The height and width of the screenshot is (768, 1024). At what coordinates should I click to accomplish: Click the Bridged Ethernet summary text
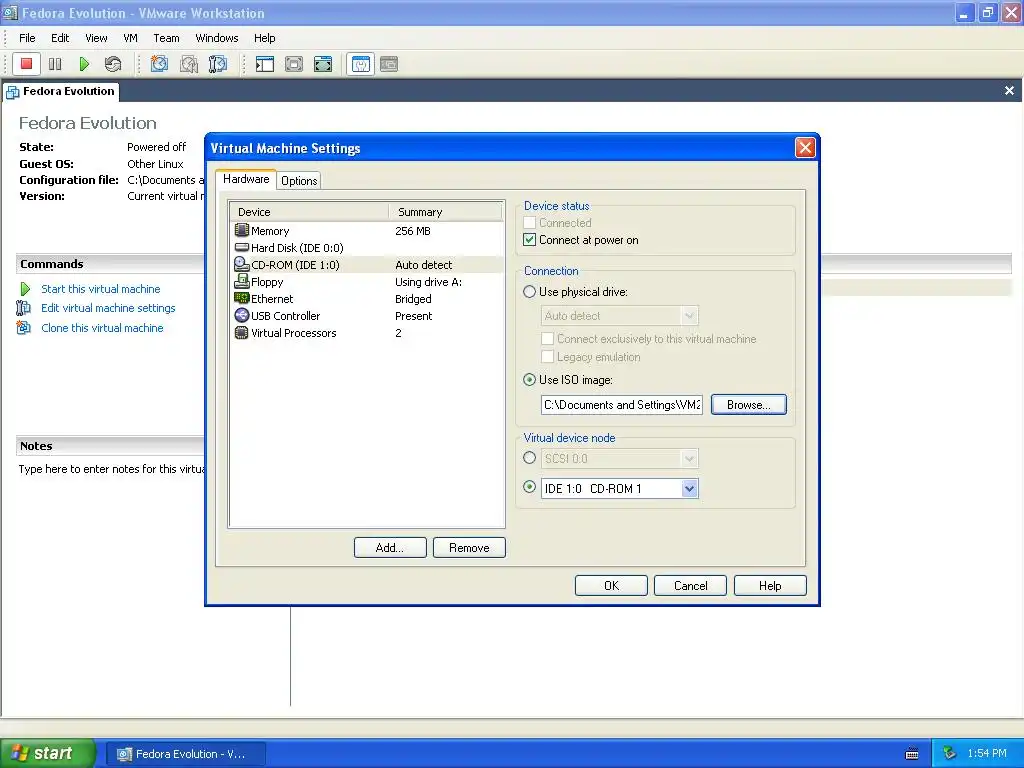pyautogui.click(x=413, y=298)
